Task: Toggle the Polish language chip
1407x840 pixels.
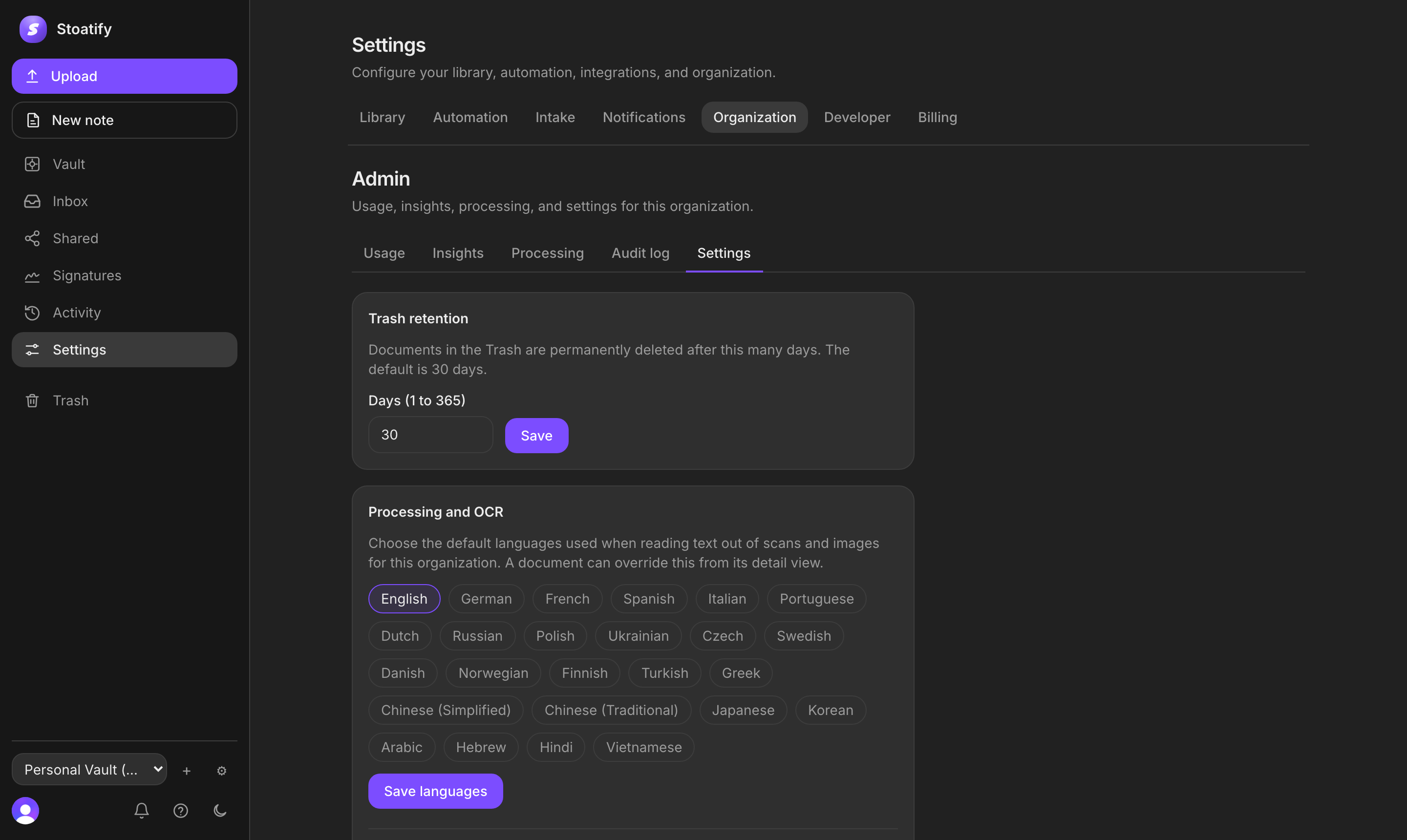Action: coord(555,636)
